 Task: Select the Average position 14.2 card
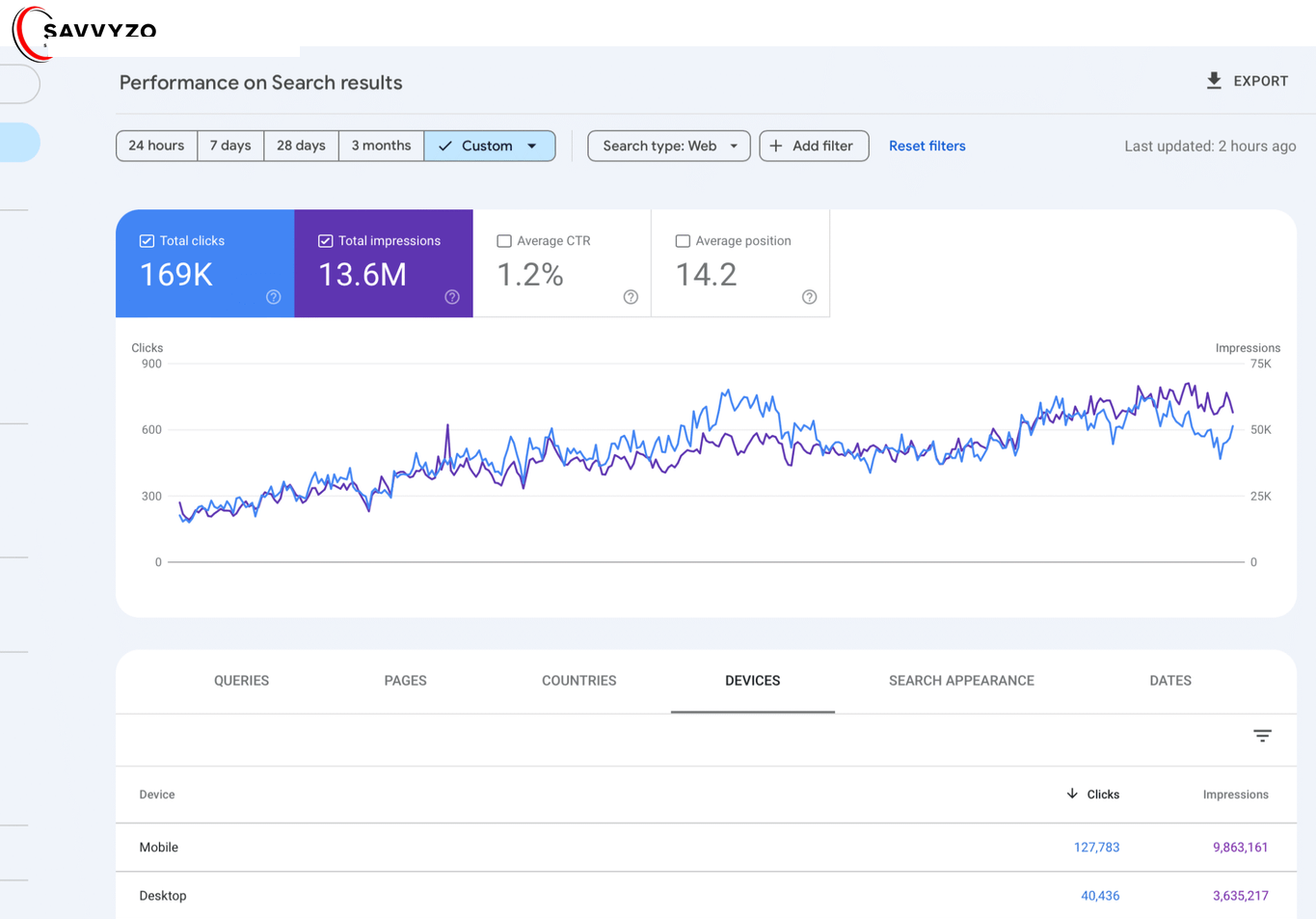pyautogui.click(x=740, y=263)
